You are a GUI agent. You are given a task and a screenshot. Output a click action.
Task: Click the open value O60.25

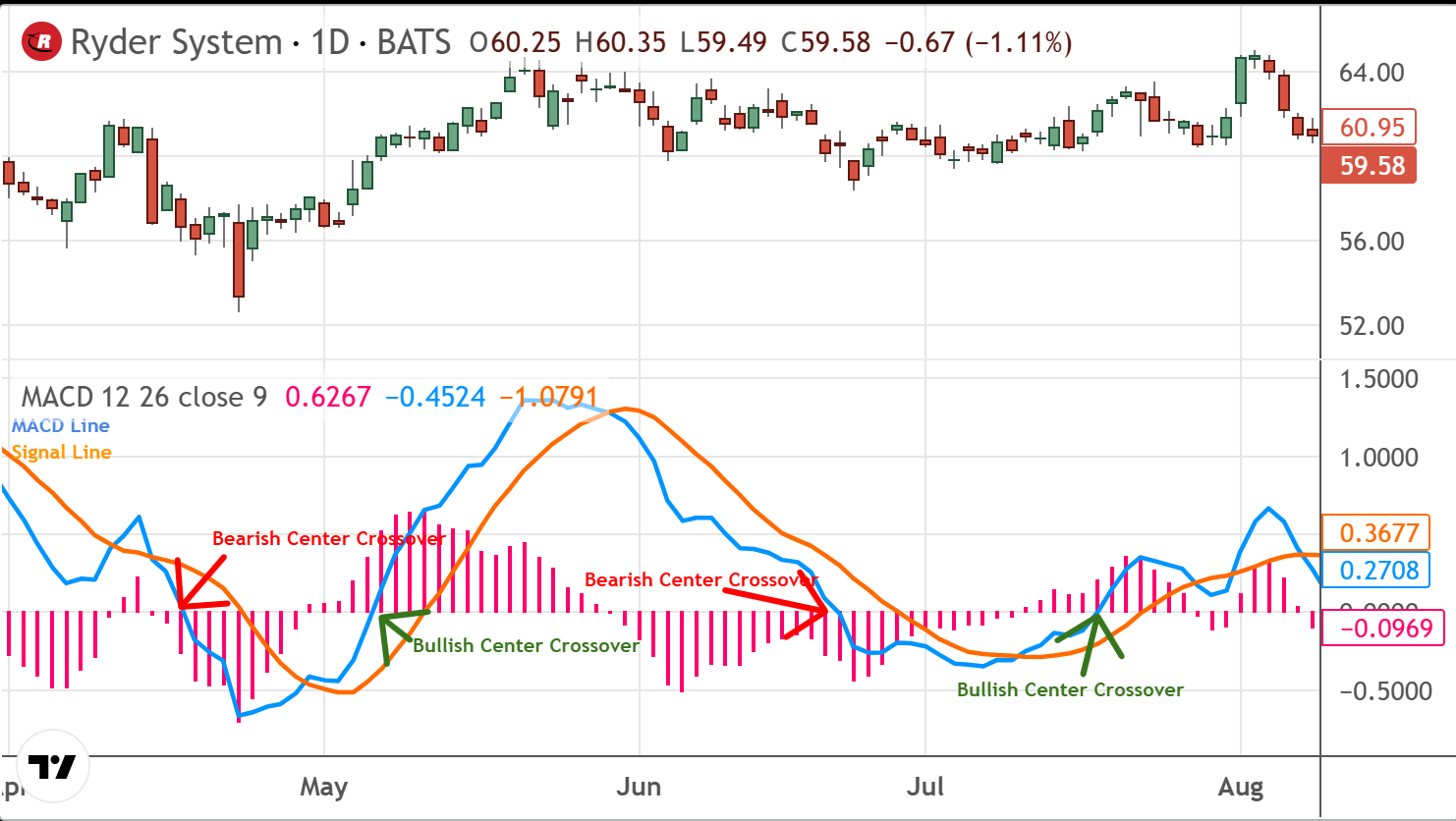(x=516, y=42)
